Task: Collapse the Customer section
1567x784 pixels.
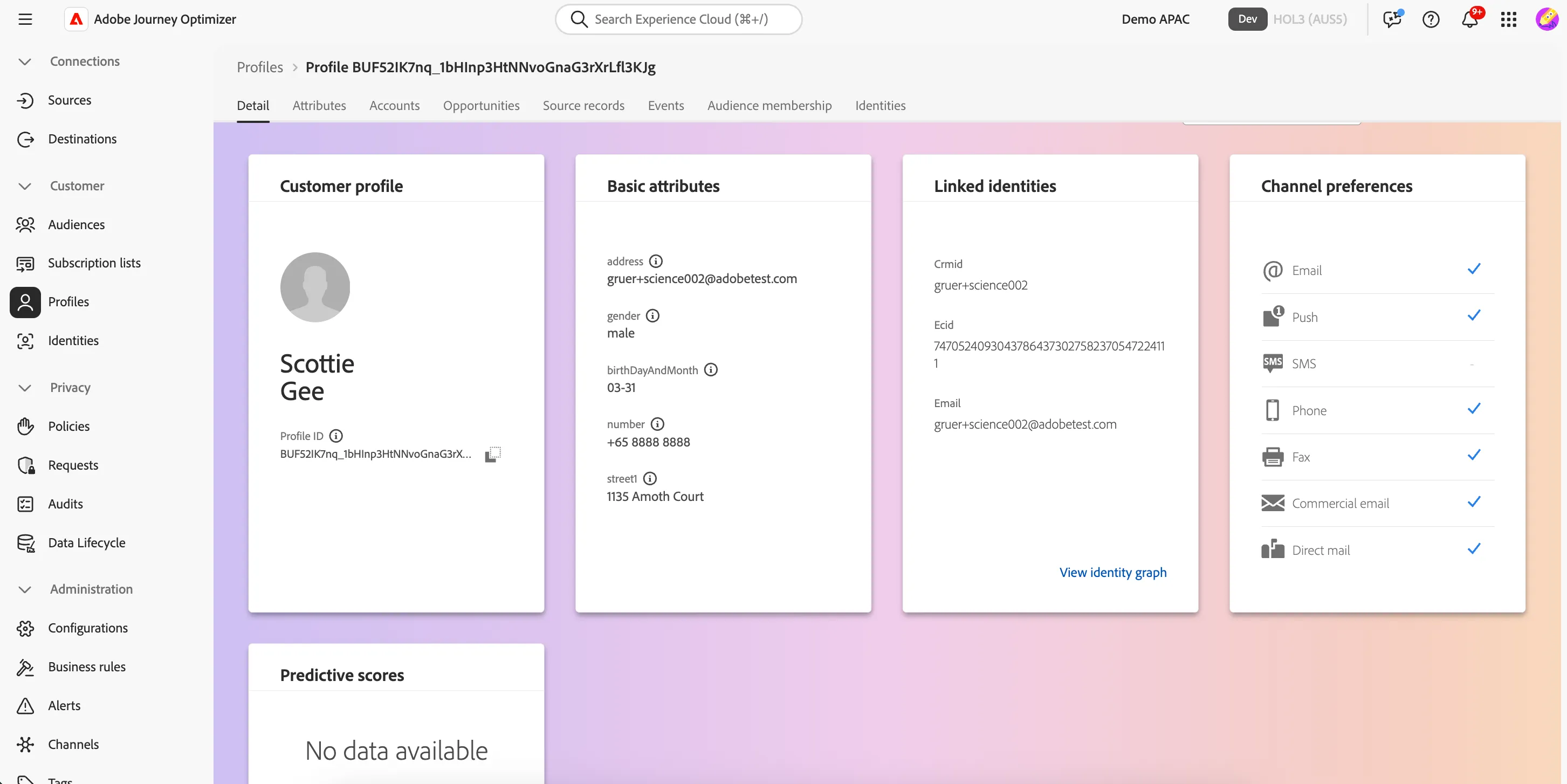Action: [x=25, y=186]
